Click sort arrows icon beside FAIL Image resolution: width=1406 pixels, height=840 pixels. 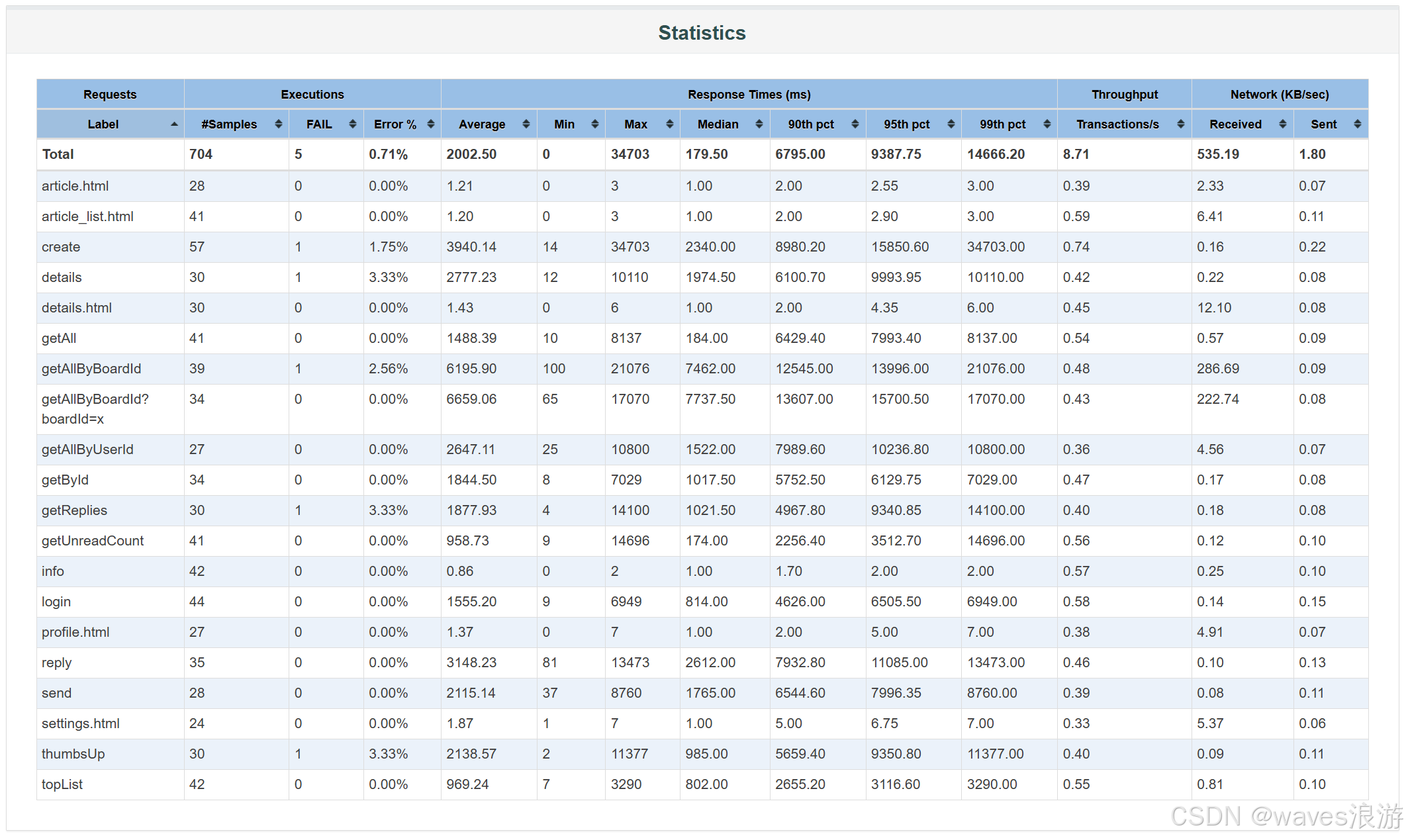tap(353, 124)
